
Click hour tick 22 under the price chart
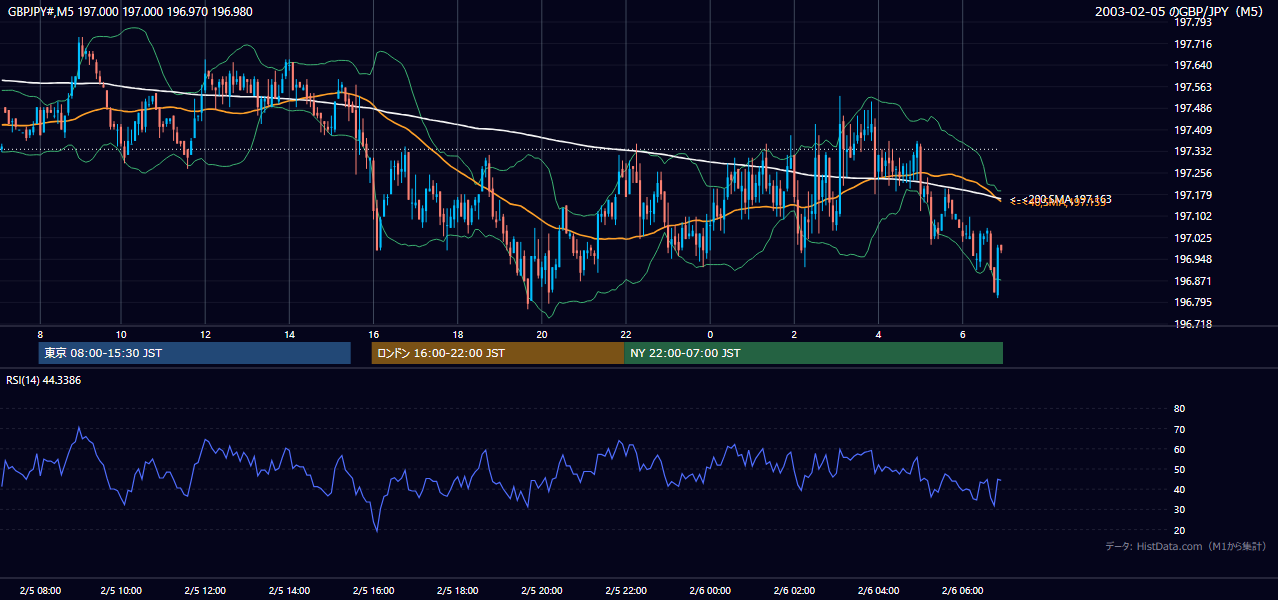click(625, 334)
